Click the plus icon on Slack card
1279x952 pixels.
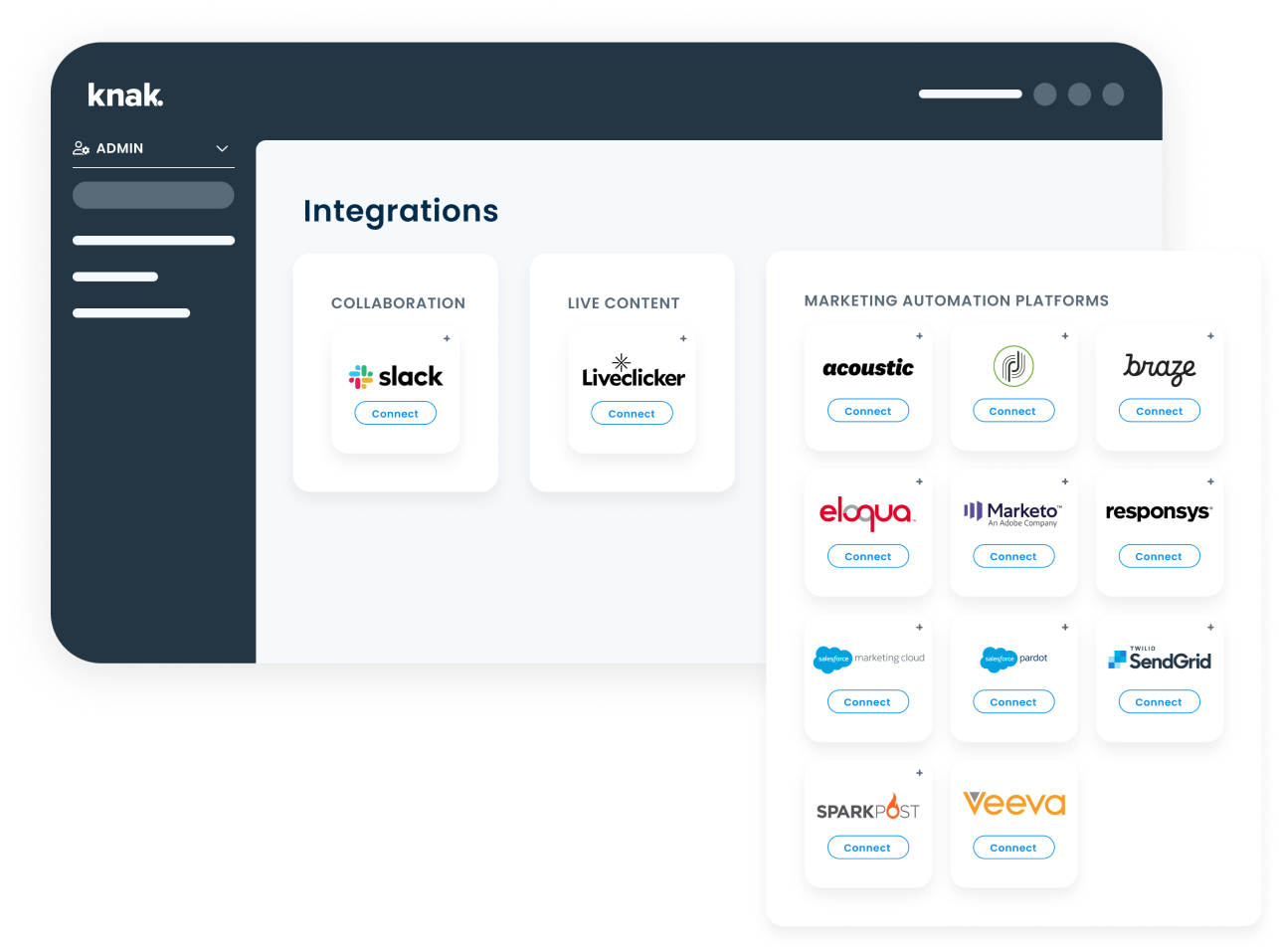pos(447,338)
